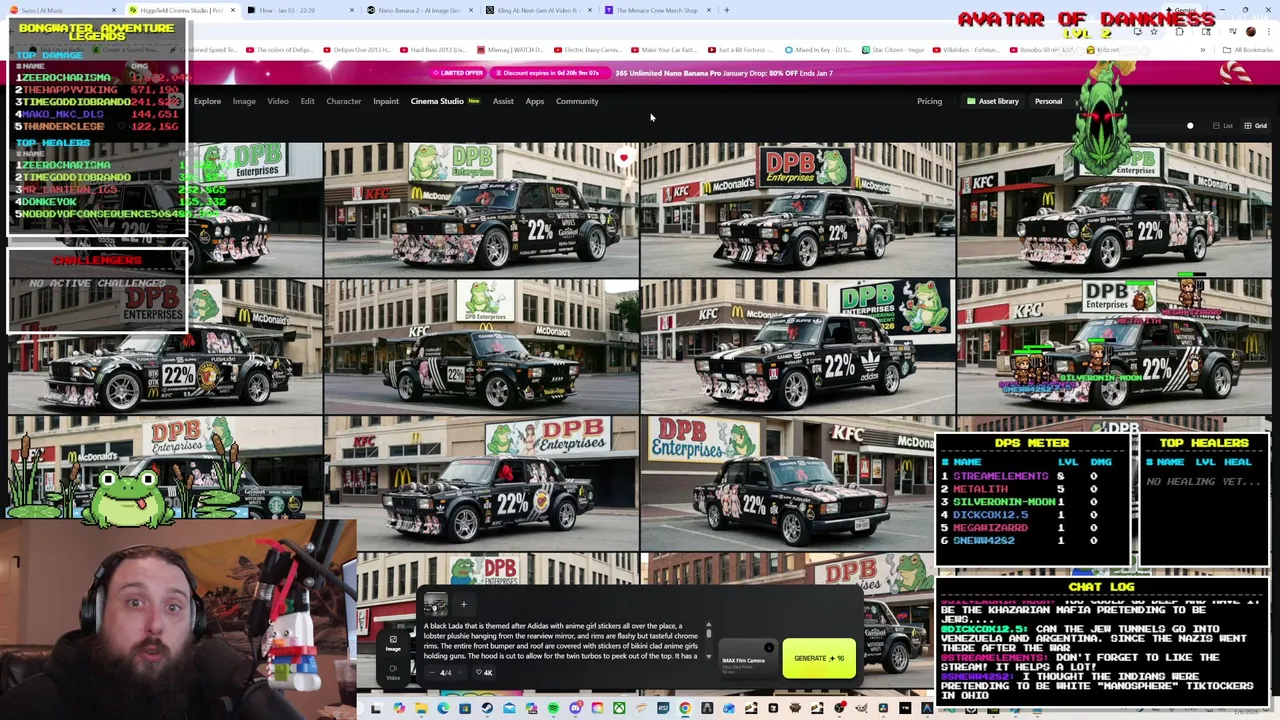Select Cinema Studio in the navigation
The height and width of the screenshot is (720, 1280).
437,101
